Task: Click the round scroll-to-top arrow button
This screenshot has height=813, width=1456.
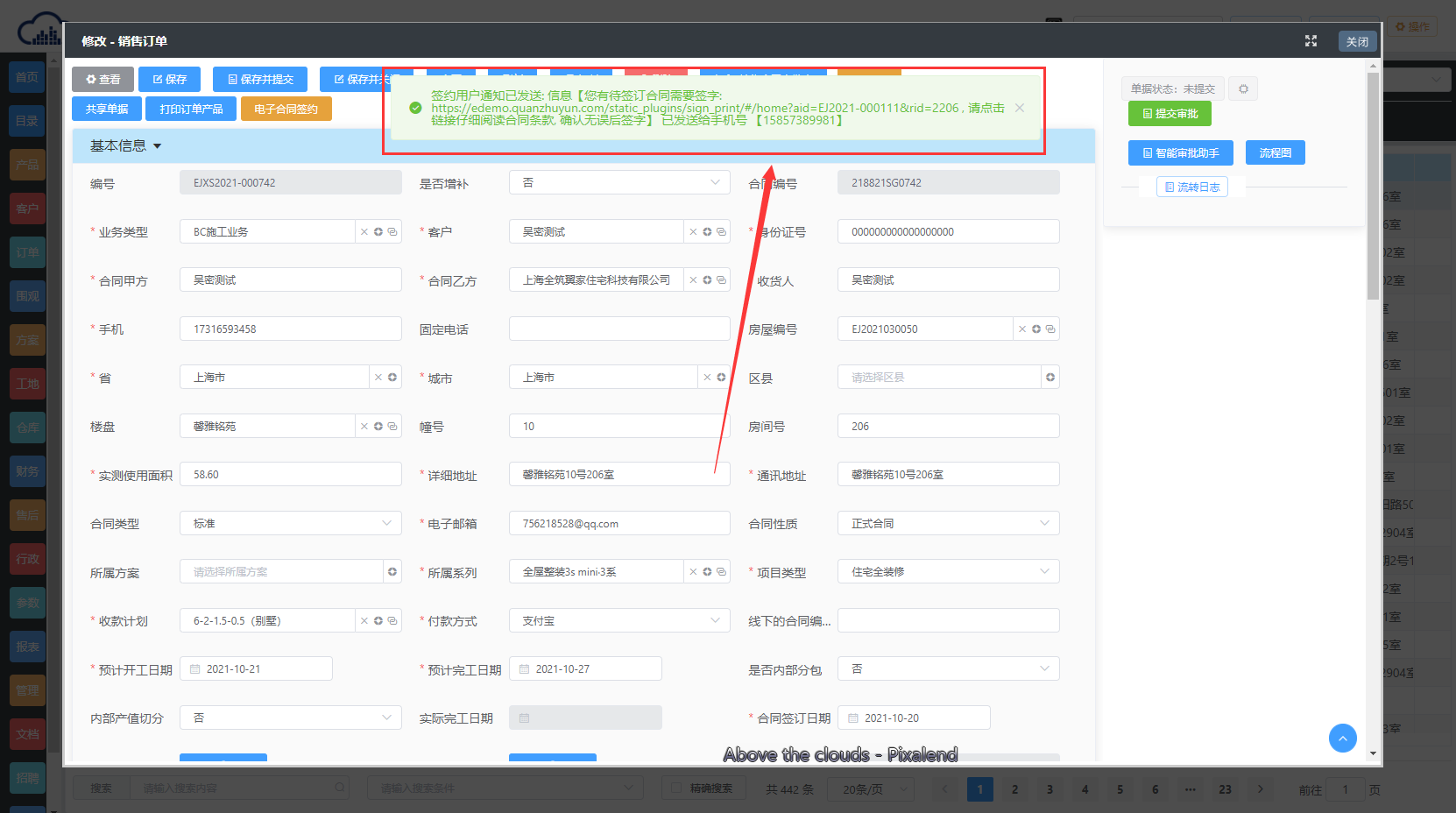Action: (x=1342, y=738)
